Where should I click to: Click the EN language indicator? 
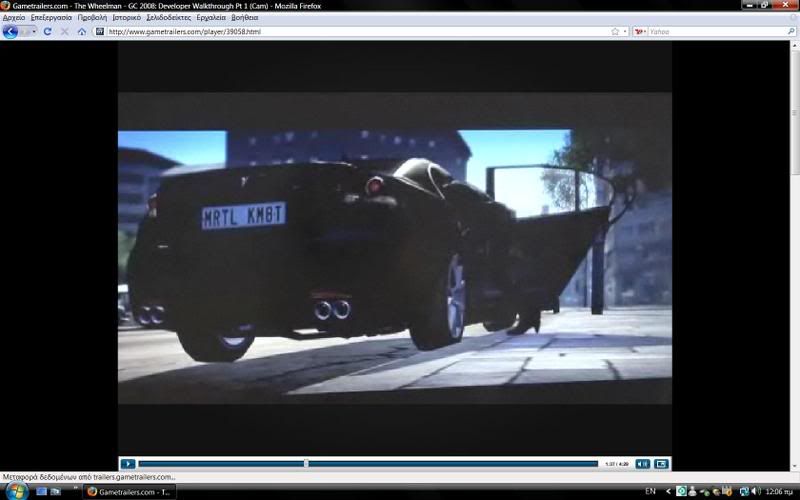(651, 491)
